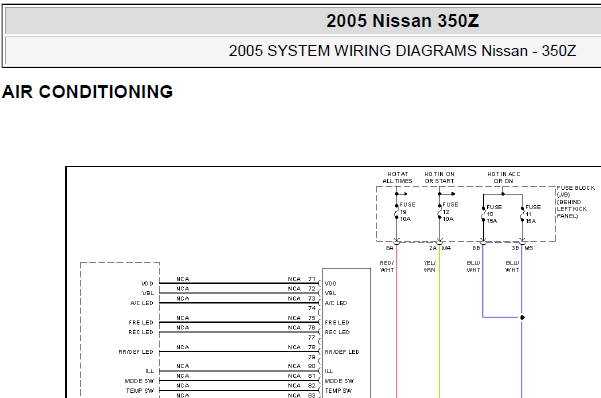Screen dimensions: 601x398
Task: Click the '6B' connector terminal label
Action: (x=476, y=248)
